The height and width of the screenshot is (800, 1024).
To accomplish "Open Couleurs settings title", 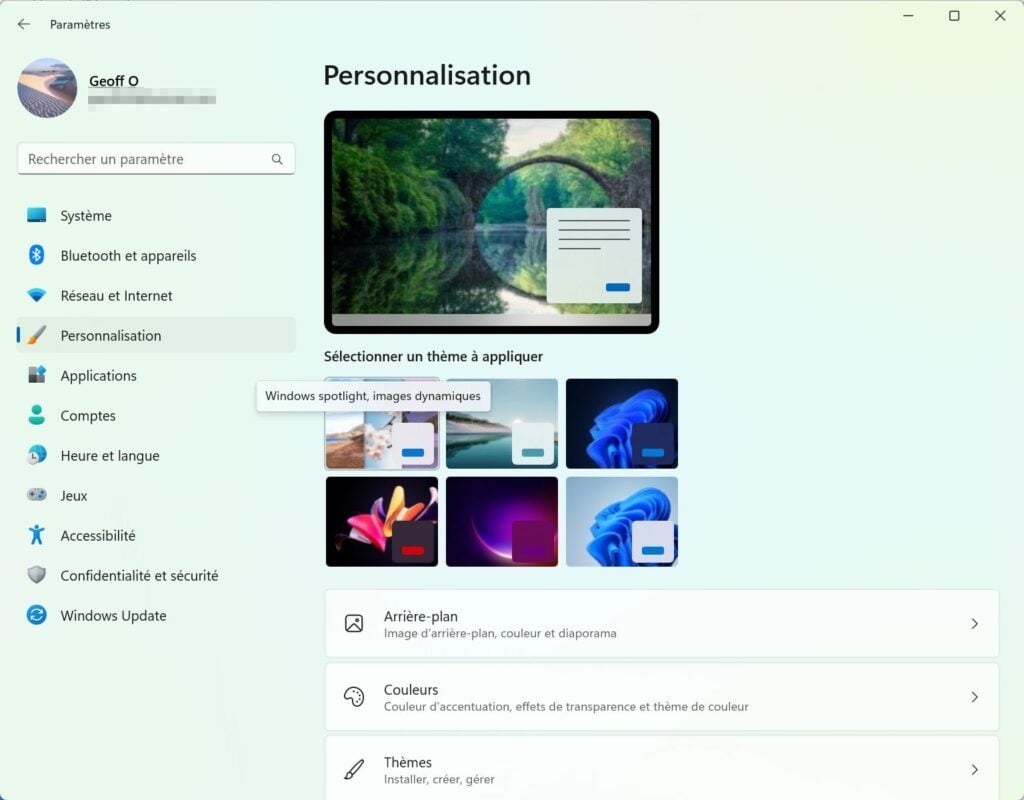I will (411, 689).
